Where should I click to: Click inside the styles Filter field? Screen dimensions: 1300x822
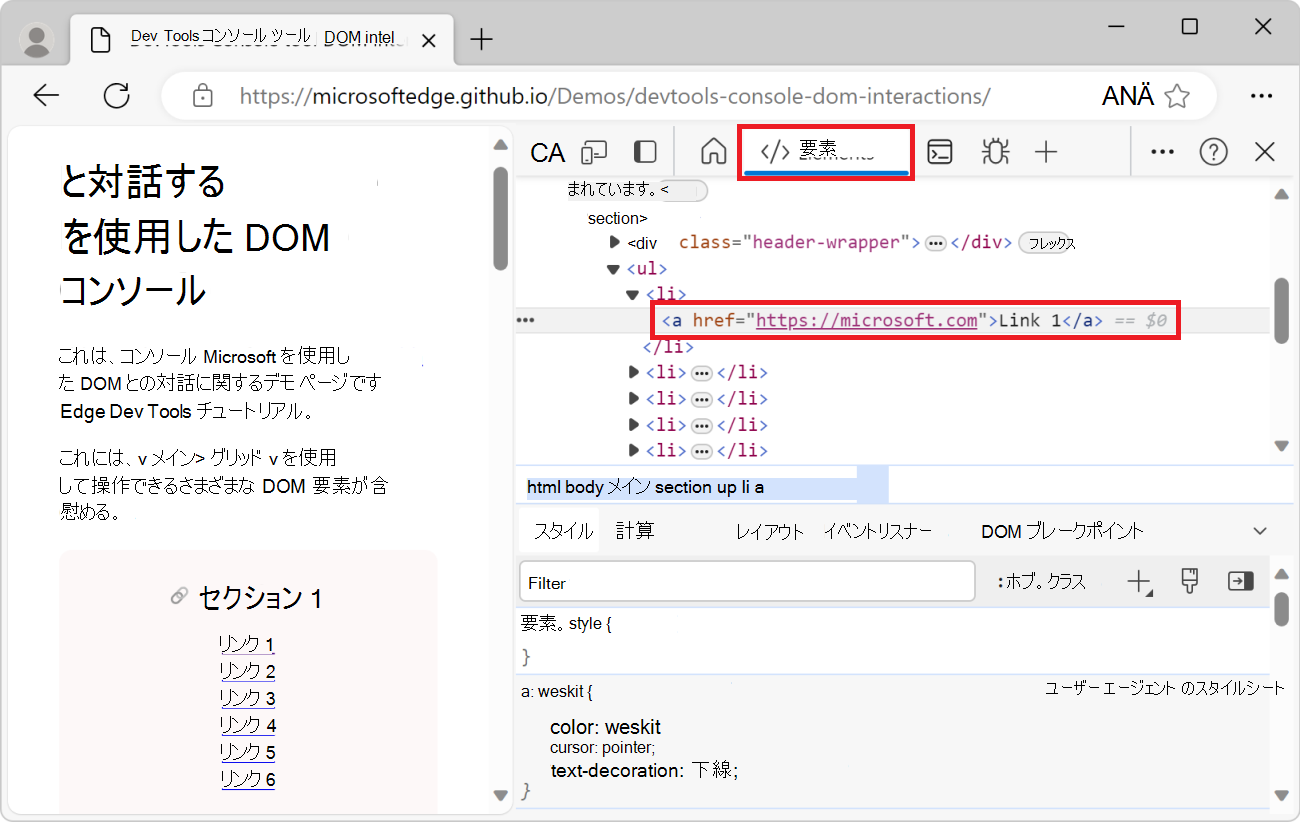pos(746,581)
